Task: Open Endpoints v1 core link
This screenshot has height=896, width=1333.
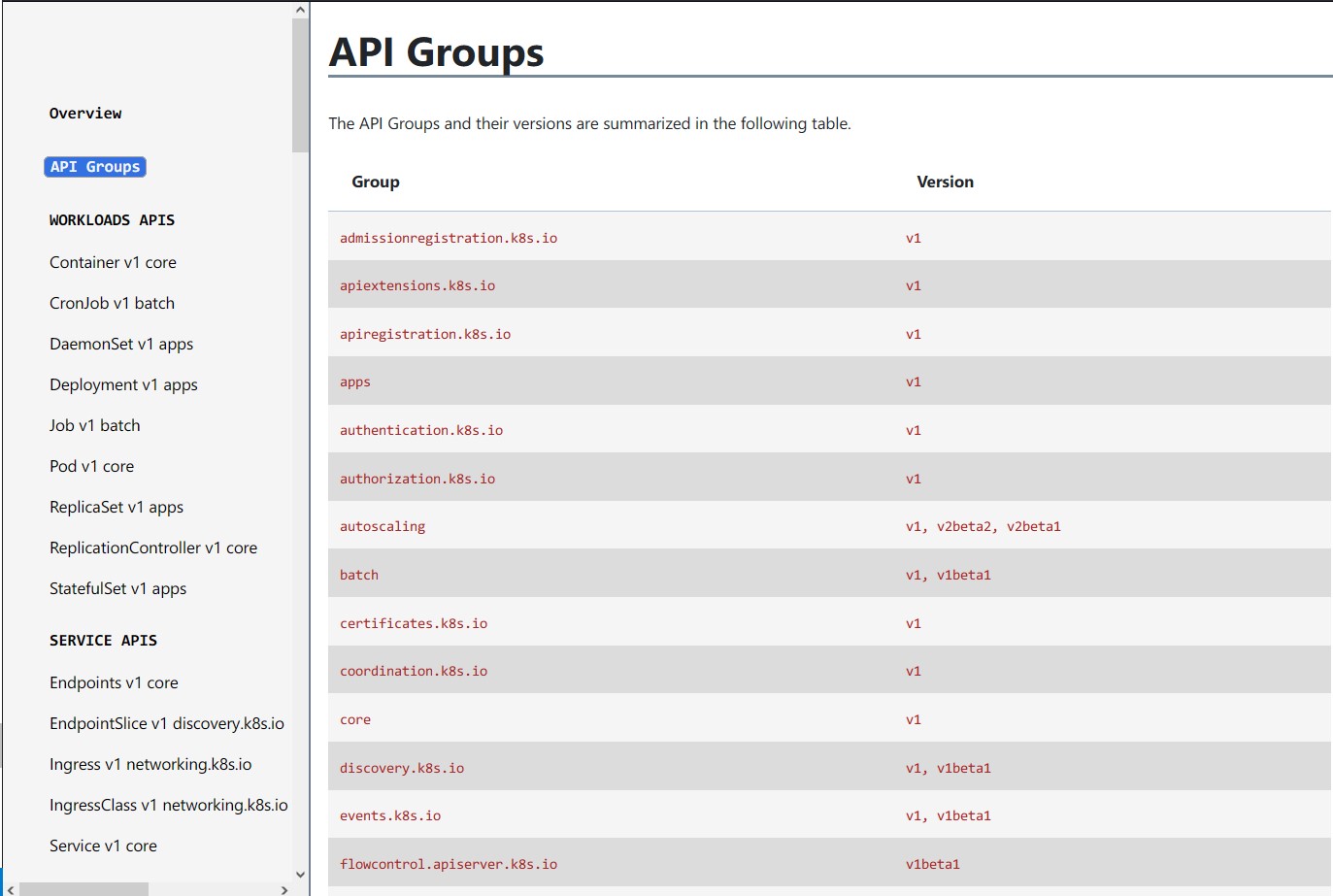Action: point(114,682)
